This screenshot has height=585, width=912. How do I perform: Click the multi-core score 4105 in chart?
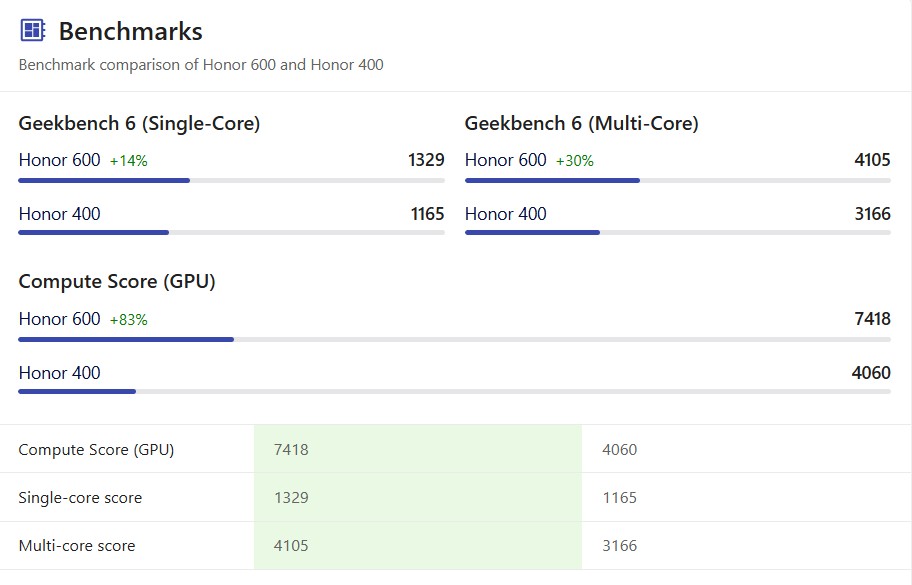click(x=872, y=160)
